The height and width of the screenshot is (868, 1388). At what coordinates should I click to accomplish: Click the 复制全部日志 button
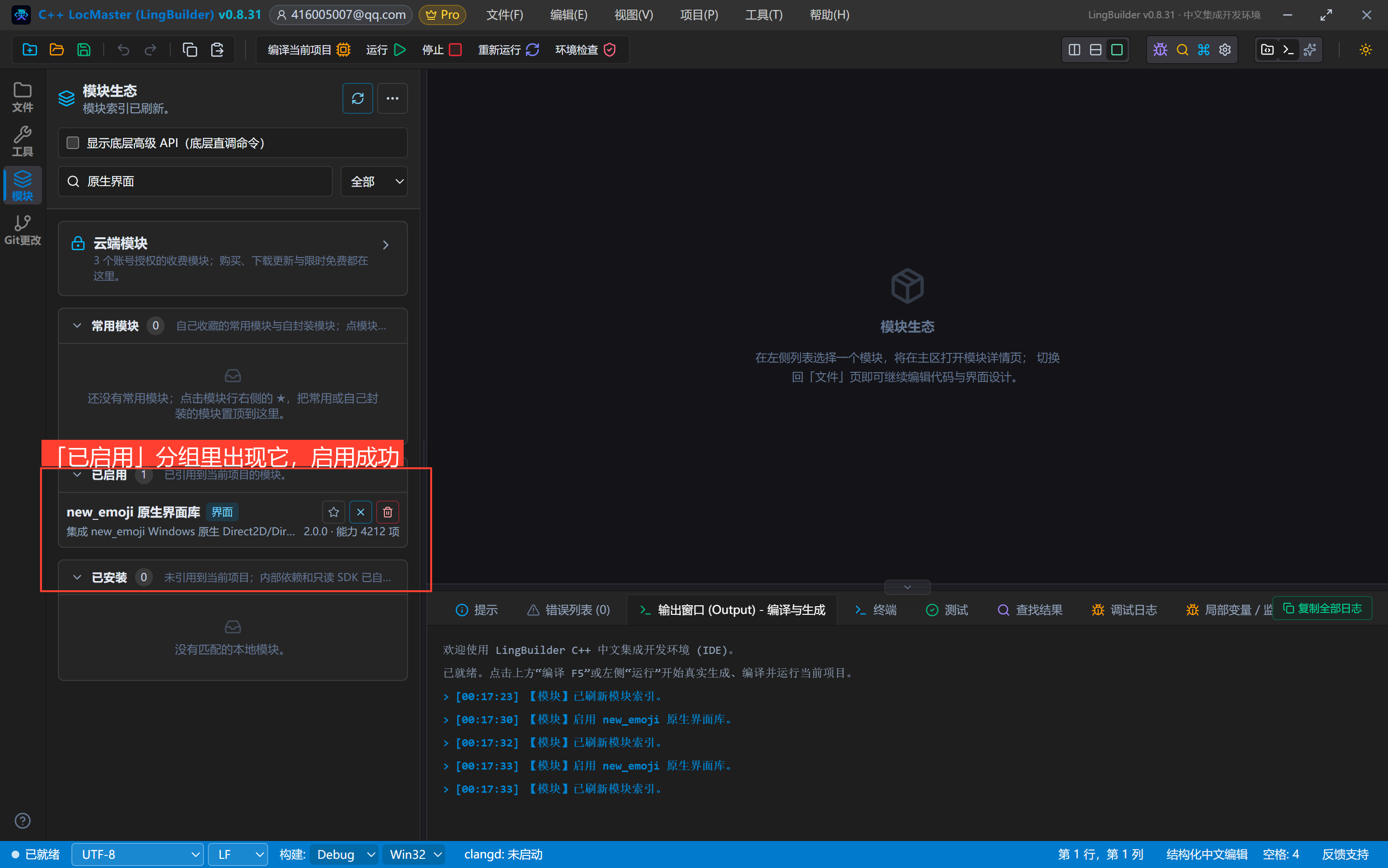point(1322,609)
